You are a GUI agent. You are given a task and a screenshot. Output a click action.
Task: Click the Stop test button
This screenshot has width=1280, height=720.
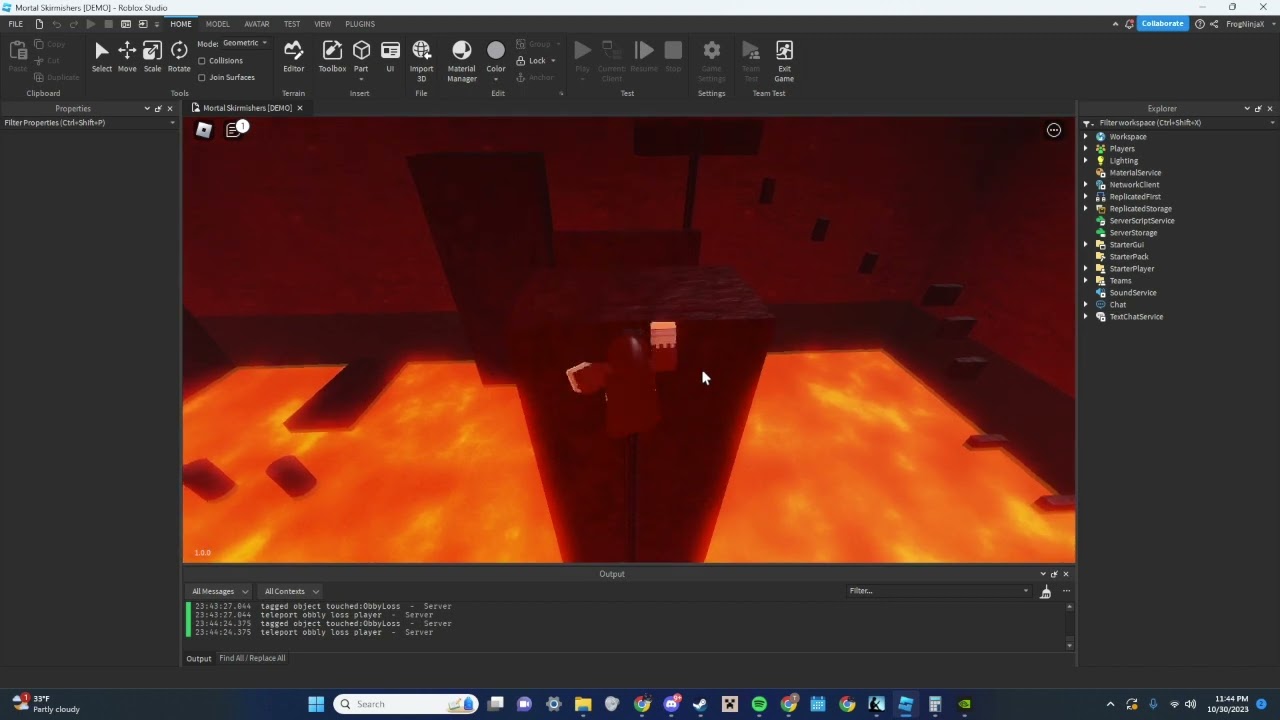pos(673,57)
